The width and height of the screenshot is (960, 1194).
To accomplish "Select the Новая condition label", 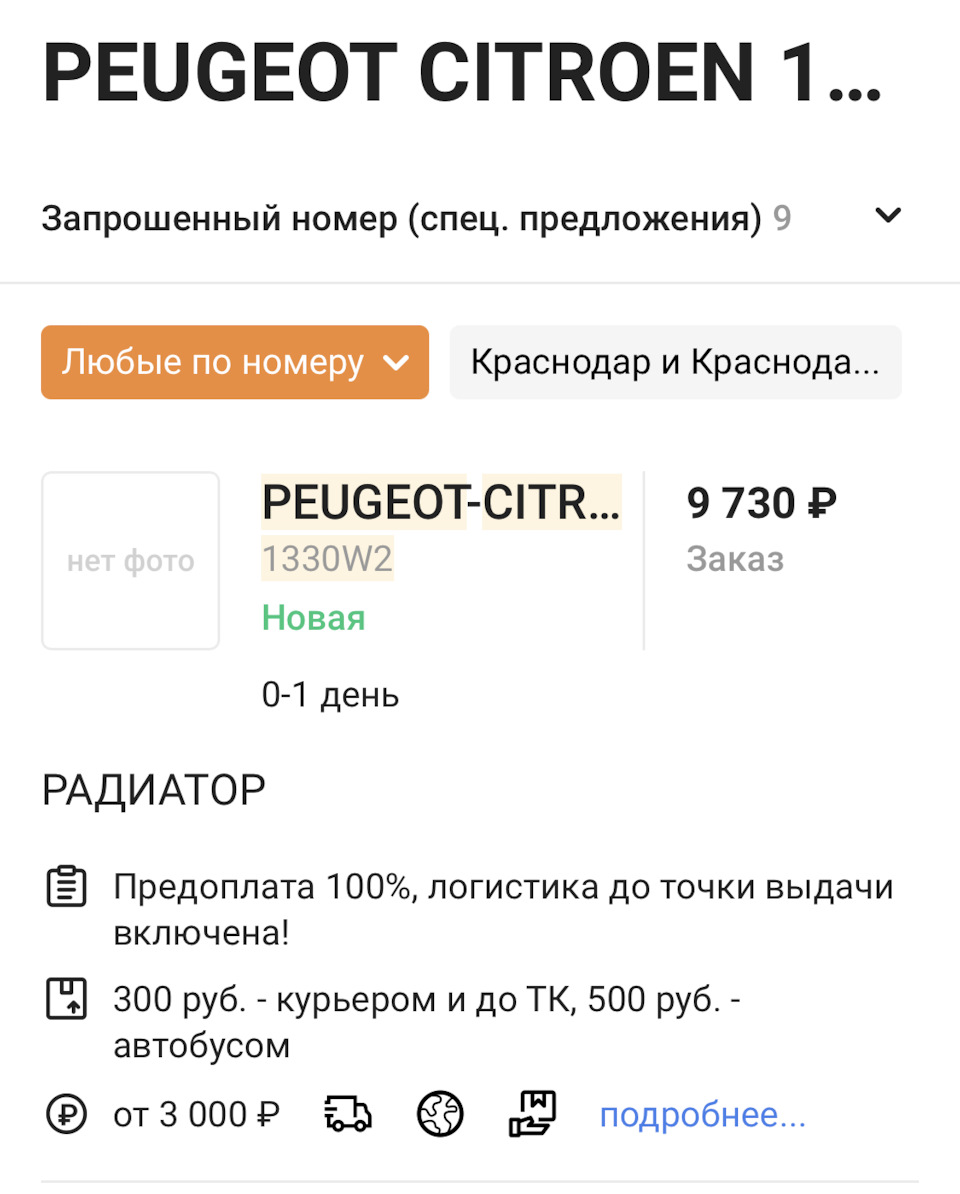I will click(x=313, y=618).
